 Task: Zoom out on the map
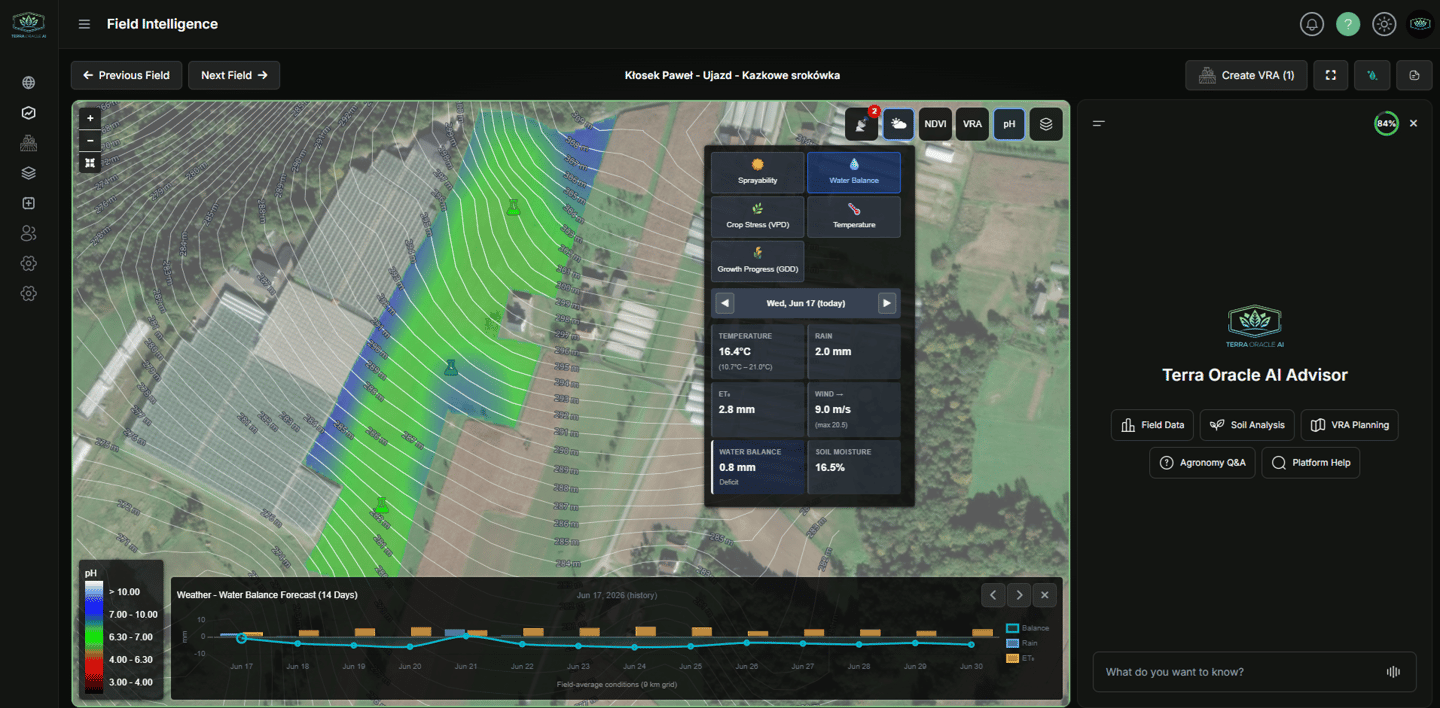(x=90, y=140)
